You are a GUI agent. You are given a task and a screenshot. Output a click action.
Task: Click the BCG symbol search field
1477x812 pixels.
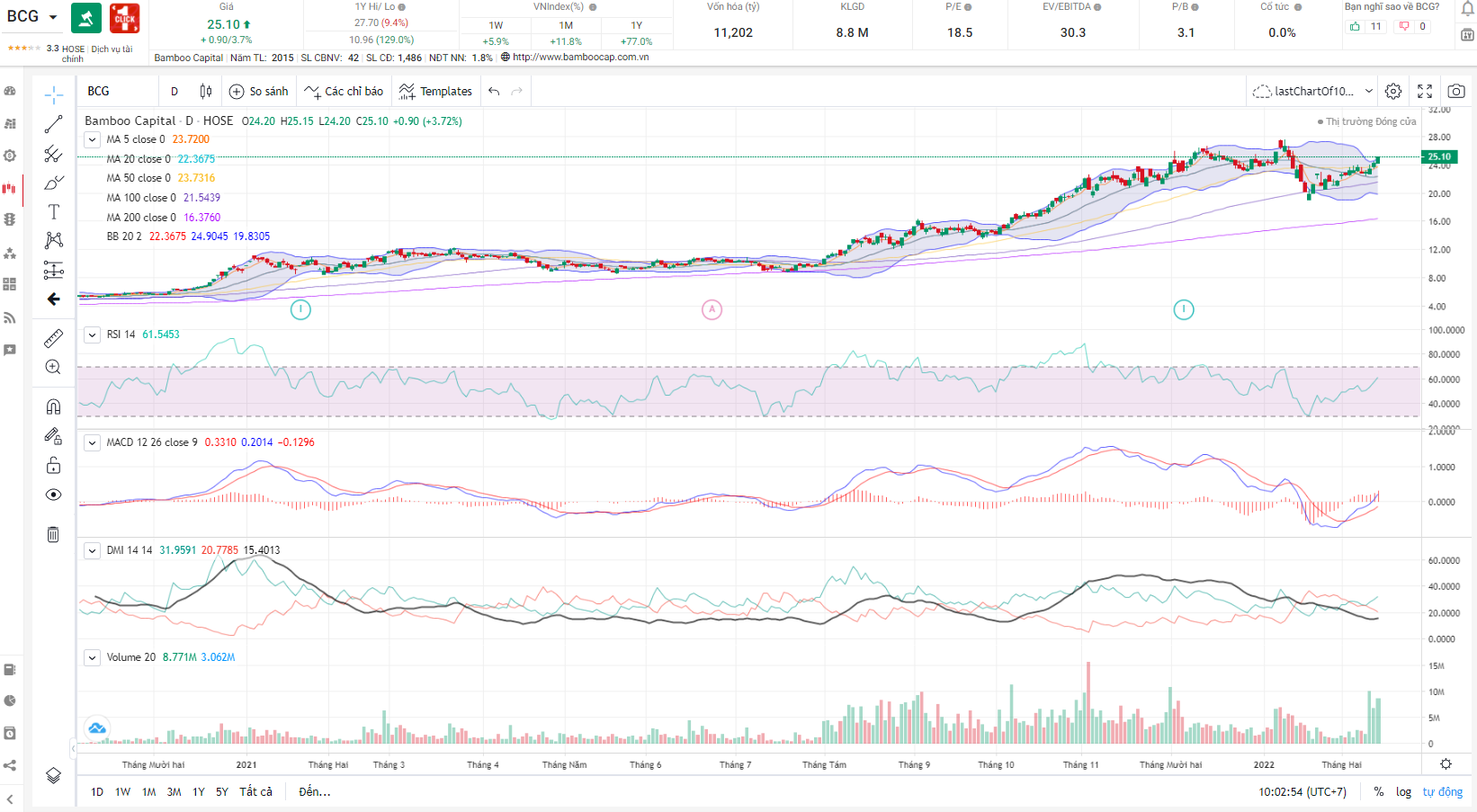[x=119, y=91]
